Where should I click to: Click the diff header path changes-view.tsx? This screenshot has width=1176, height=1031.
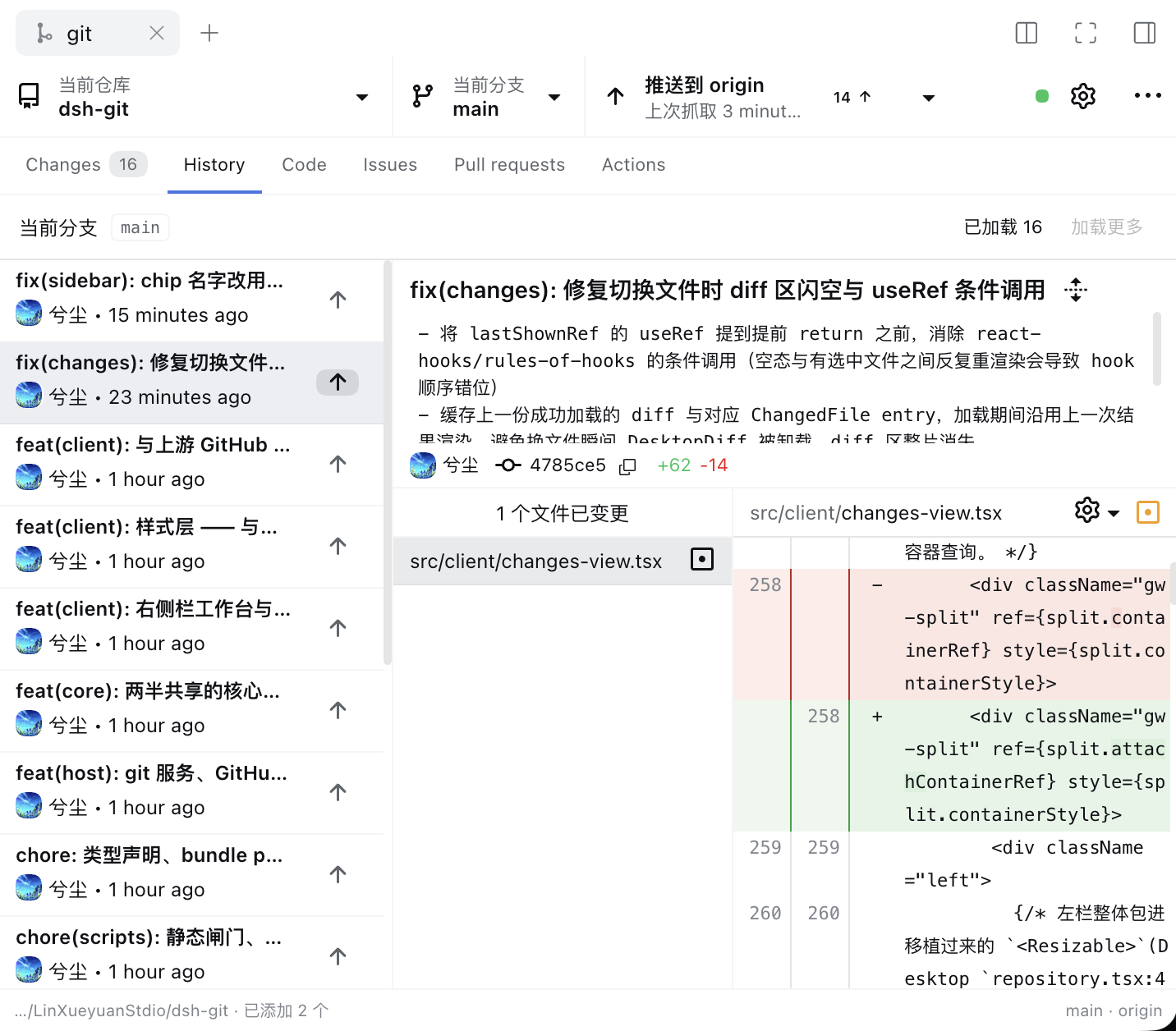[875, 513]
